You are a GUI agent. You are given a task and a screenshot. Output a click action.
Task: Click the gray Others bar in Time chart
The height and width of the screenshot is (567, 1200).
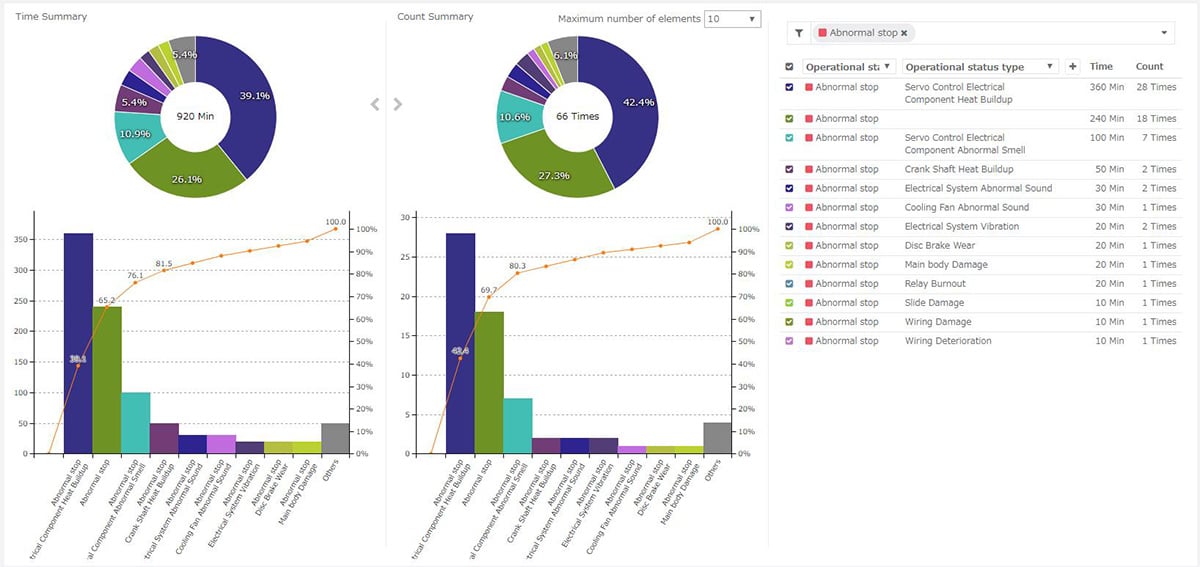(x=336, y=438)
